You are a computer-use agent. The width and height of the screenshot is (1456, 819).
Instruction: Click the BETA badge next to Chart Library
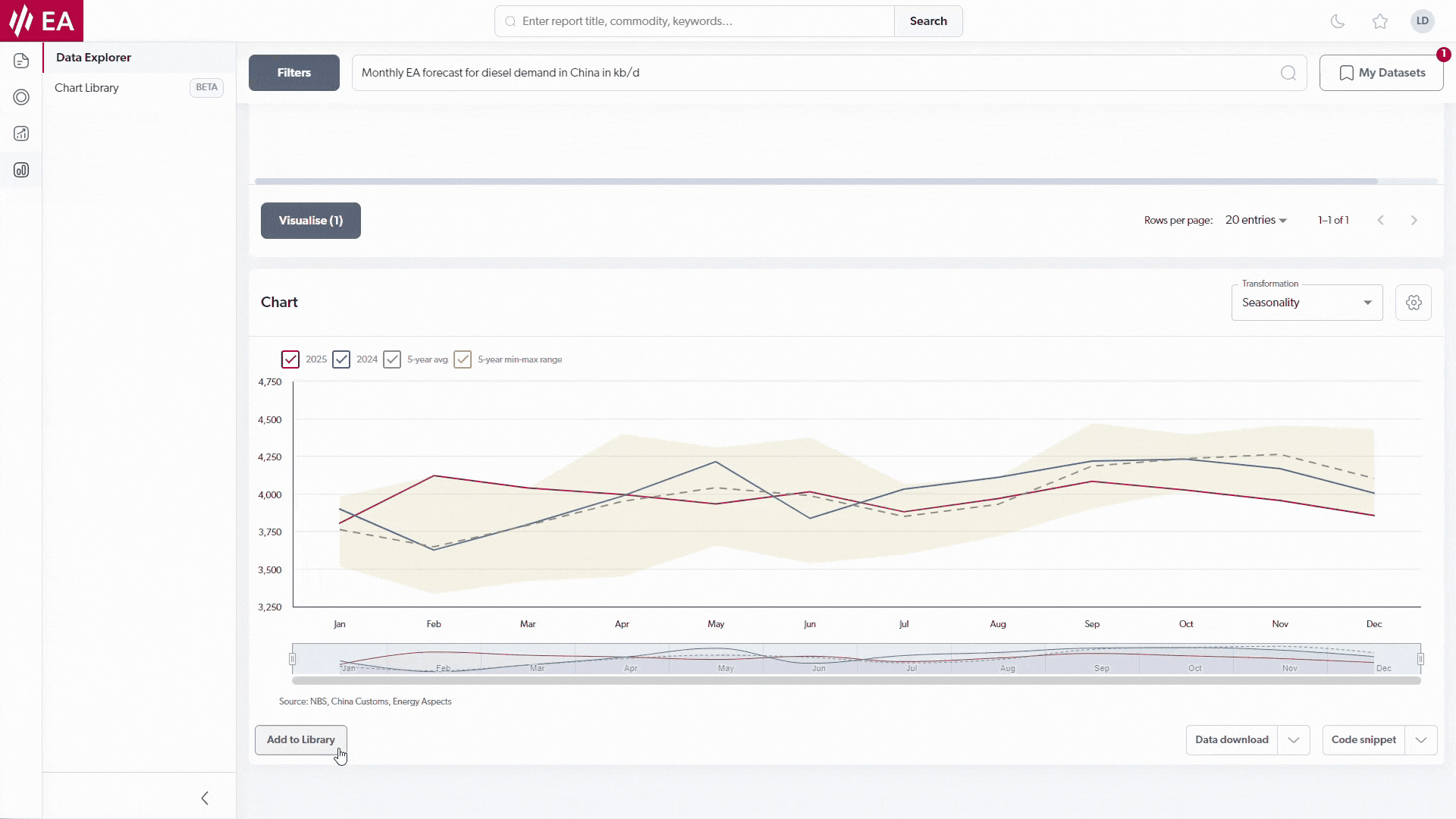coord(206,87)
